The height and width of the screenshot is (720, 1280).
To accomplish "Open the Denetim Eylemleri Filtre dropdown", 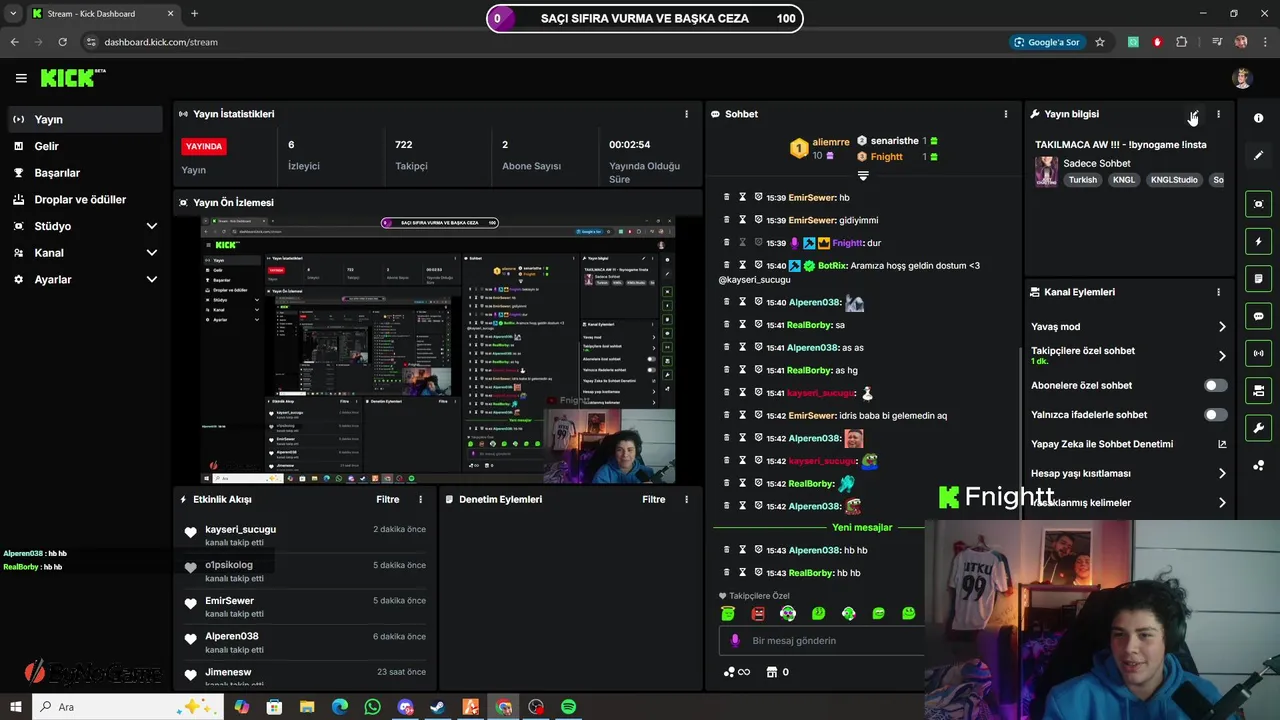I will coord(653,499).
